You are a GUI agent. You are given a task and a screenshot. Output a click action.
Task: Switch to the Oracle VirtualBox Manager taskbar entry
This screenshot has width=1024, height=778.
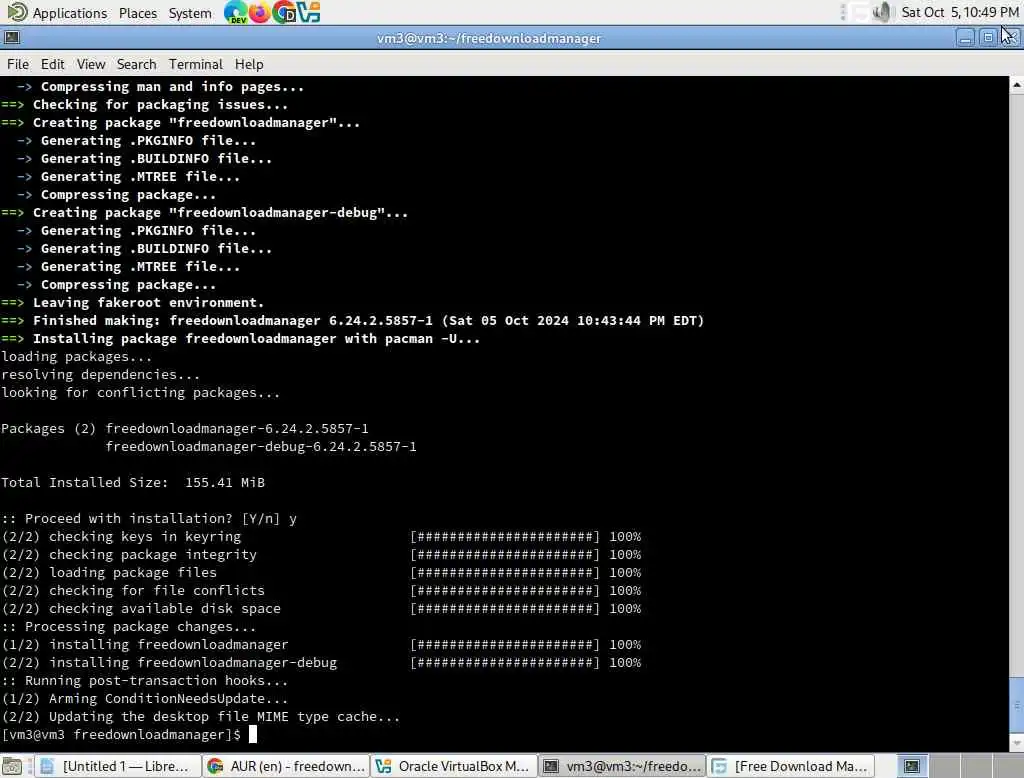coord(455,766)
